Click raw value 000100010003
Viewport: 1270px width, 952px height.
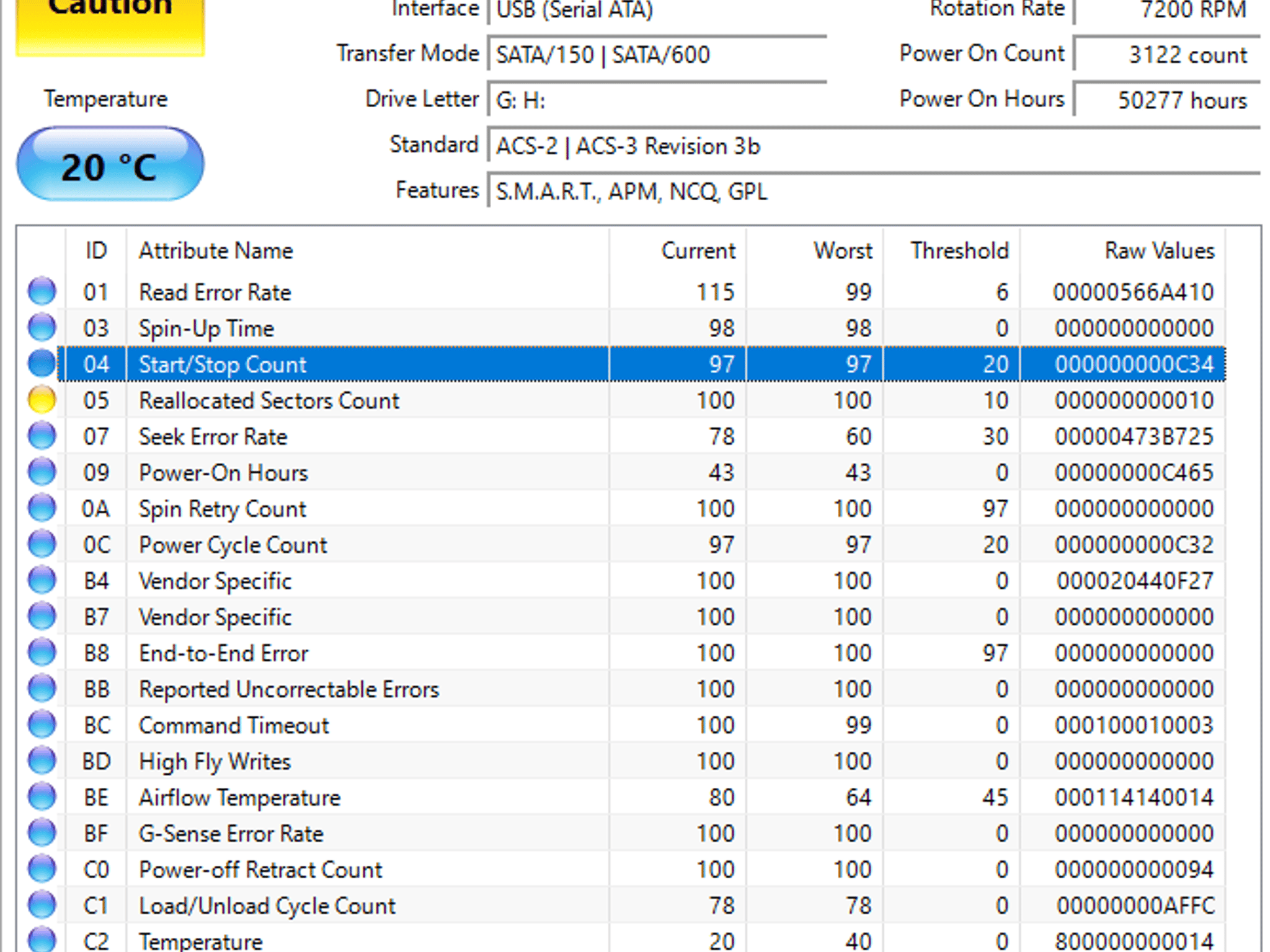1134,725
